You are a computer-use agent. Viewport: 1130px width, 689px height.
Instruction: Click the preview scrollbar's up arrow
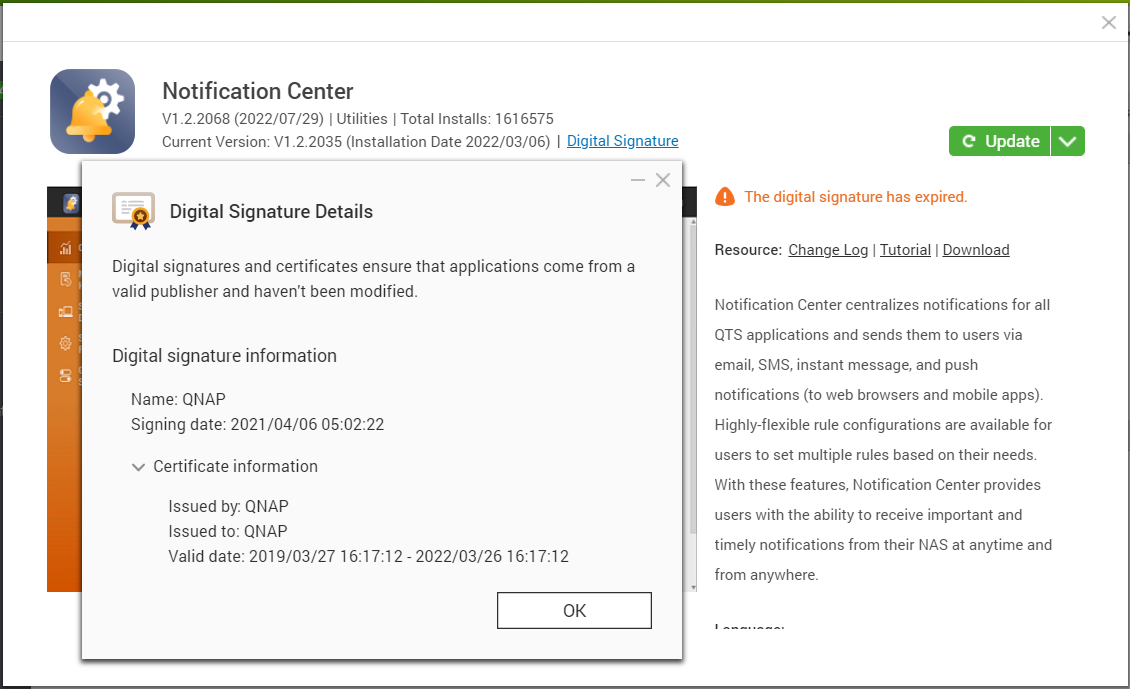[x=693, y=223]
